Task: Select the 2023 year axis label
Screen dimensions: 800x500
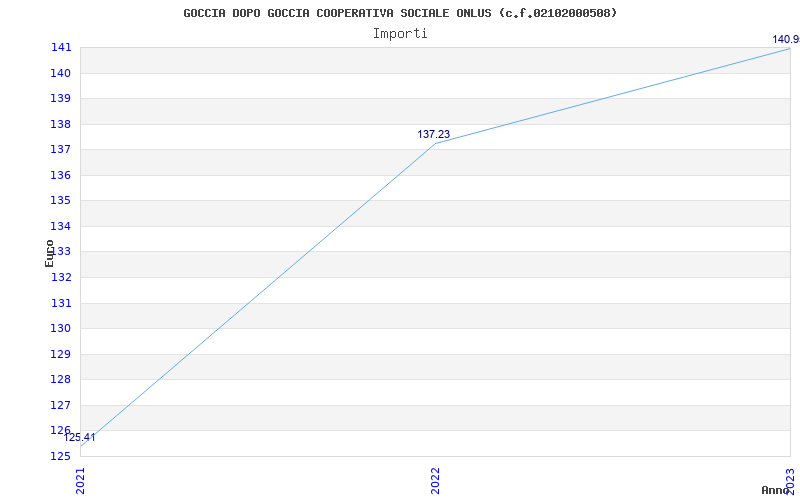Action: pos(790,481)
